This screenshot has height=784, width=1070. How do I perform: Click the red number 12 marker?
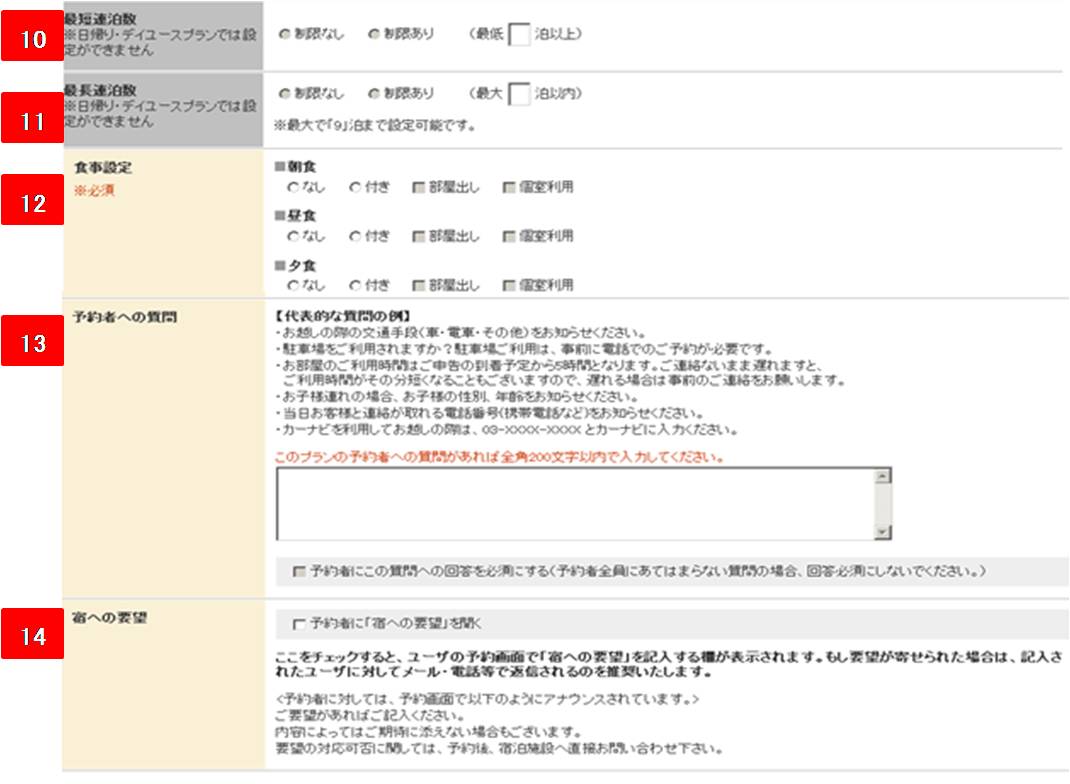click(x=34, y=204)
